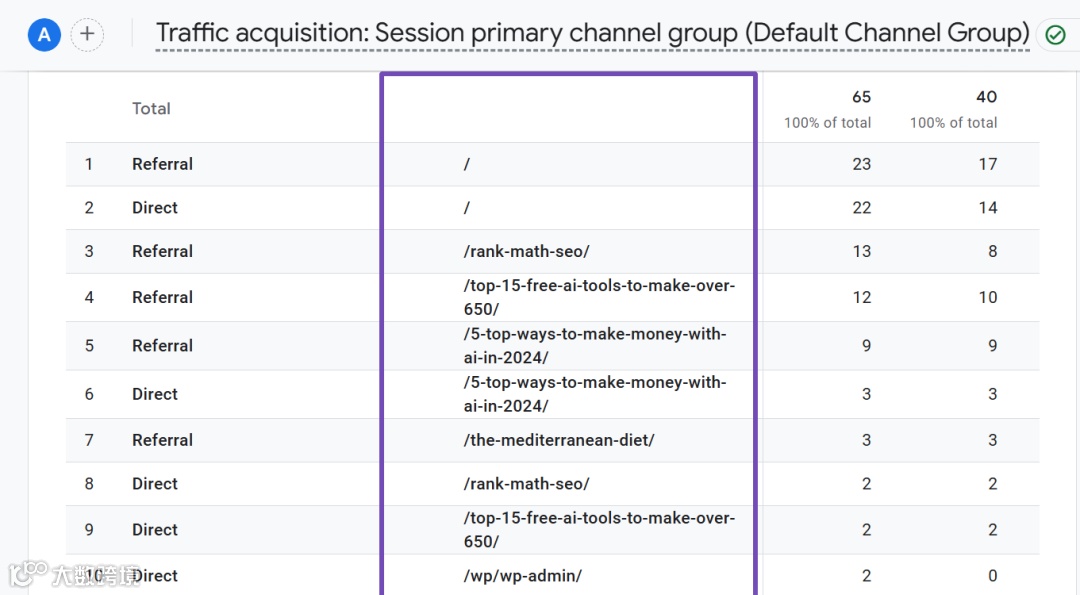Click Referral /5-top-ways-to-make-money page in row 5
The width and height of the screenshot is (1080, 595).
click(x=594, y=345)
